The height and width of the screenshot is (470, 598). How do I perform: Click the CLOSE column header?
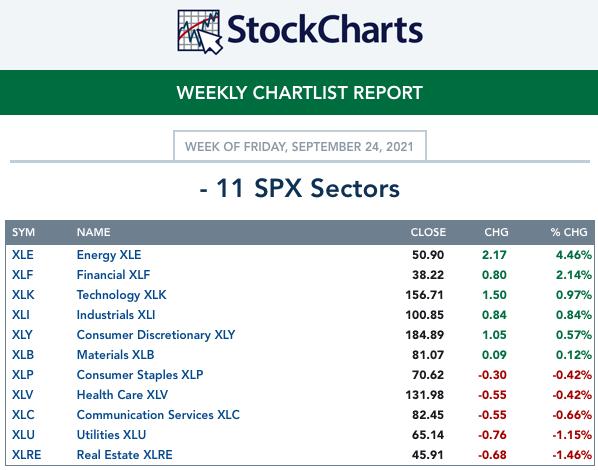[428, 232]
